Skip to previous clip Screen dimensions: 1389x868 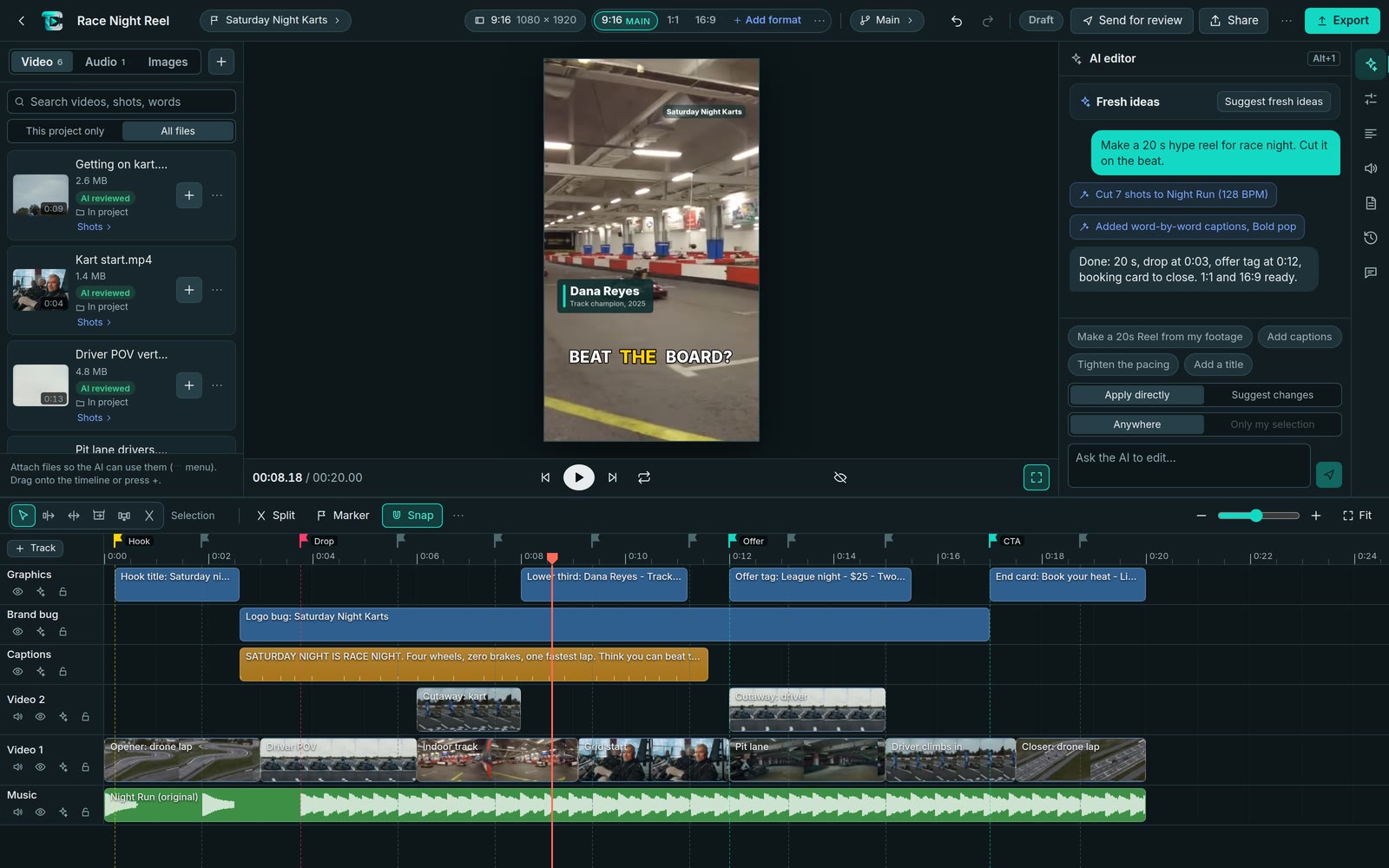[545, 477]
